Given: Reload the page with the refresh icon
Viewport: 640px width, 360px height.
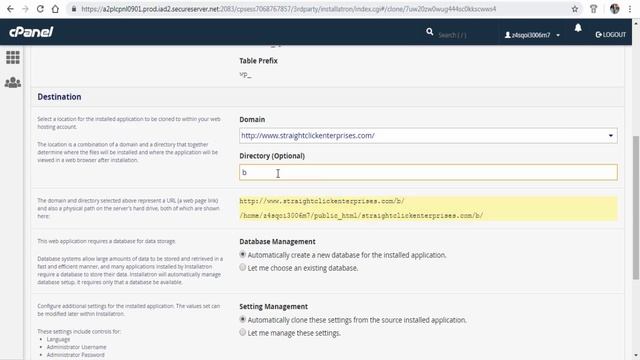Looking at the screenshot, I should coord(40,9).
